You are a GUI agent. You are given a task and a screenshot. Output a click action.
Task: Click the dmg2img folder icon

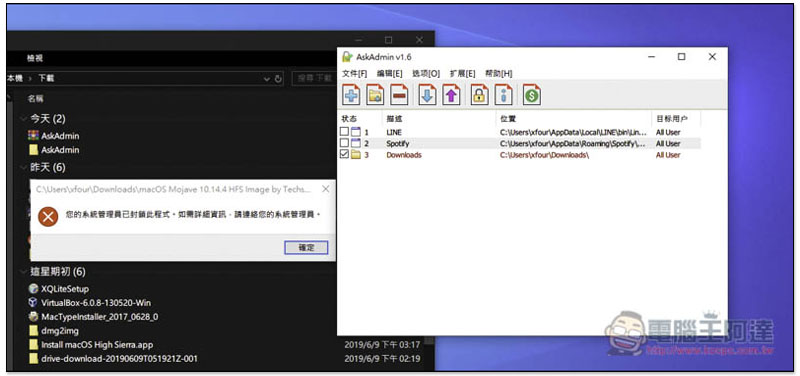(33, 331)
